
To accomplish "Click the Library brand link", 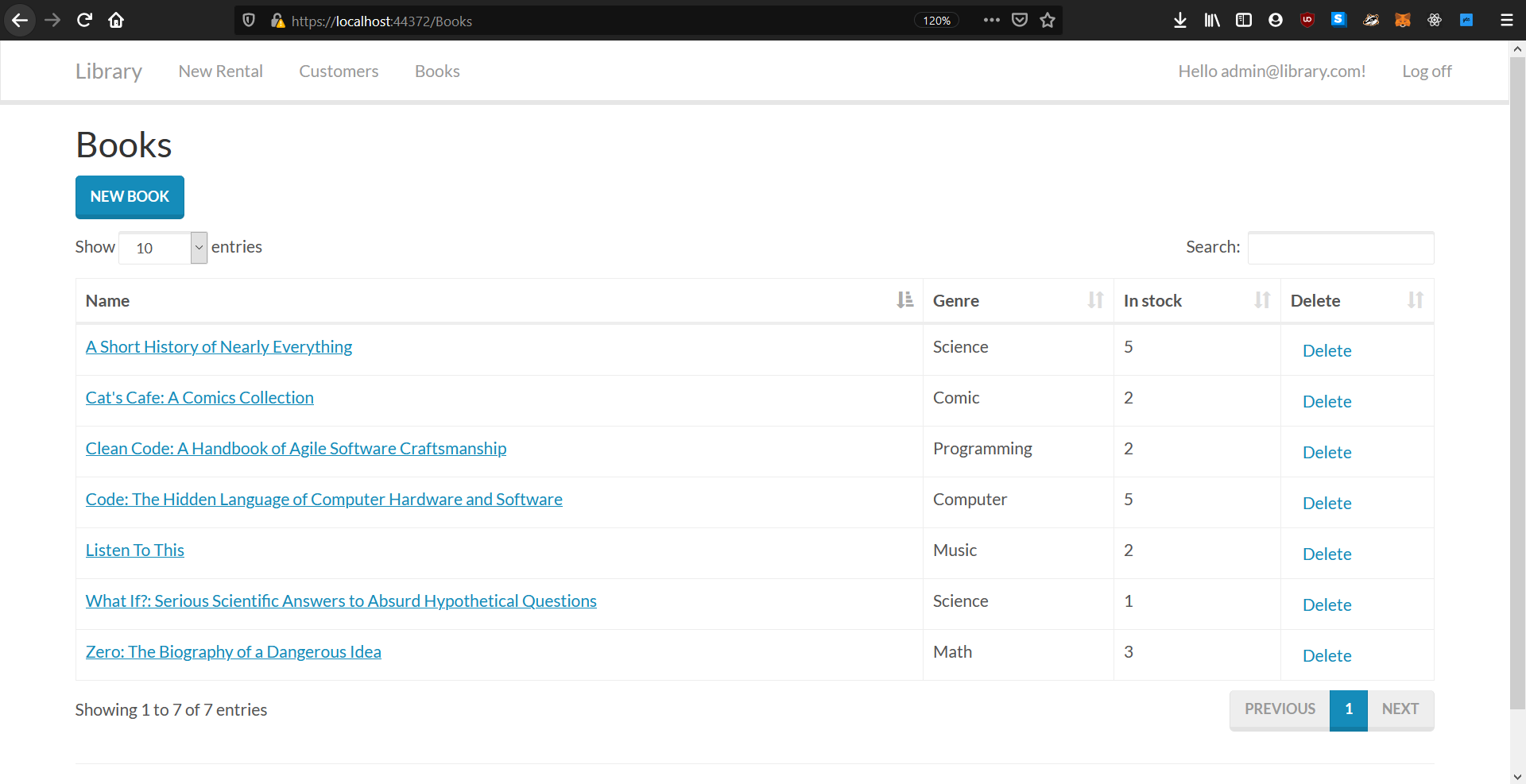I will pyautogui.click(x=109, y=71).
